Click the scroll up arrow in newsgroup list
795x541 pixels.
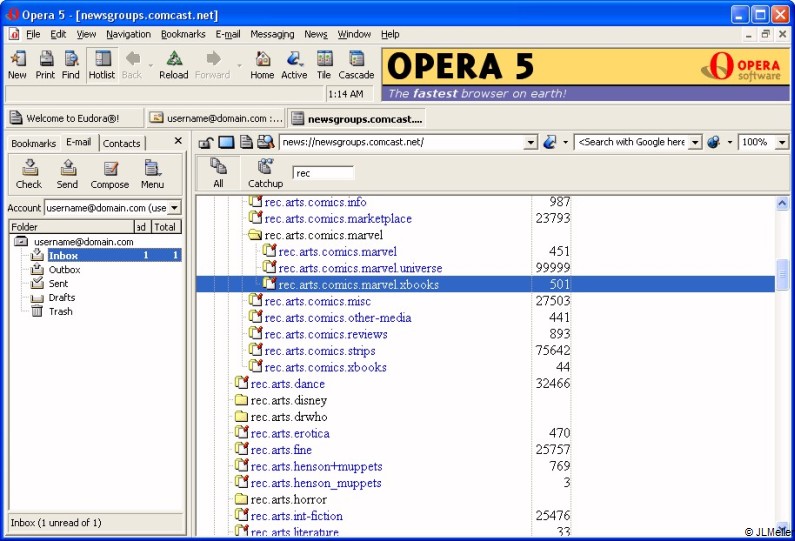782,204
